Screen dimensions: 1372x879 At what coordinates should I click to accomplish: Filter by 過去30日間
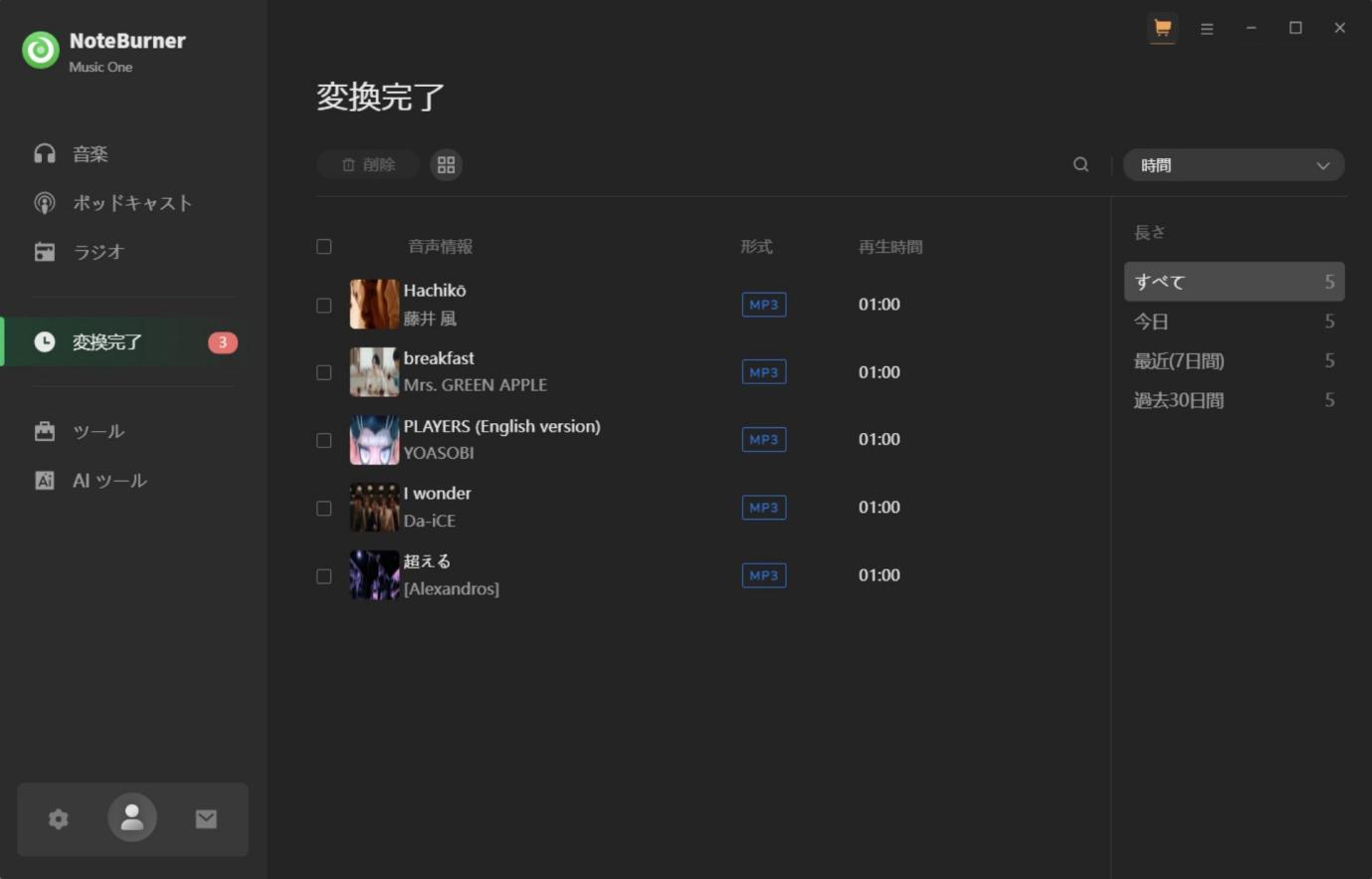(1234, 400)
